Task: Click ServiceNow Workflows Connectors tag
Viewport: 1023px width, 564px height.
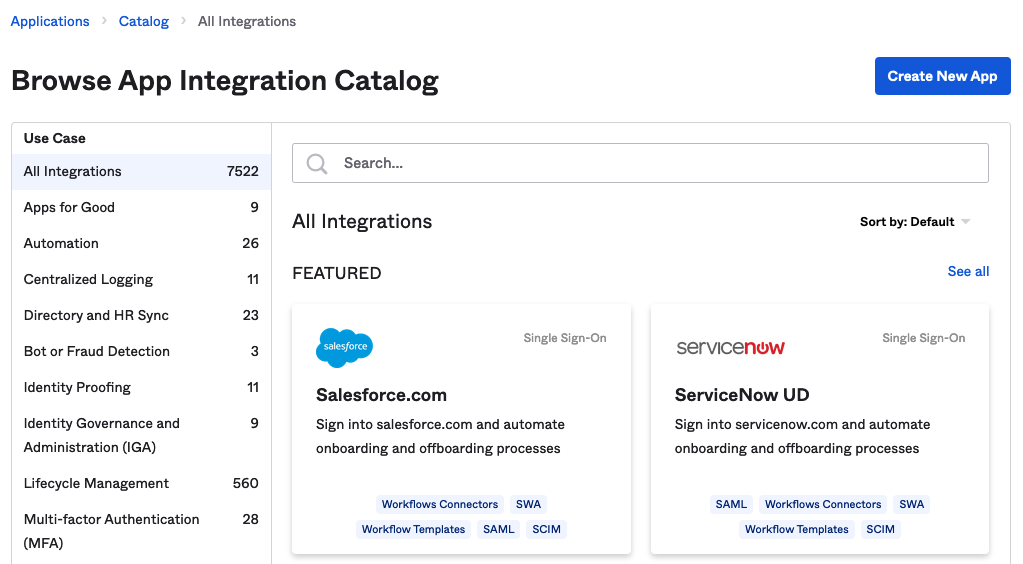Action: [823, 505]
